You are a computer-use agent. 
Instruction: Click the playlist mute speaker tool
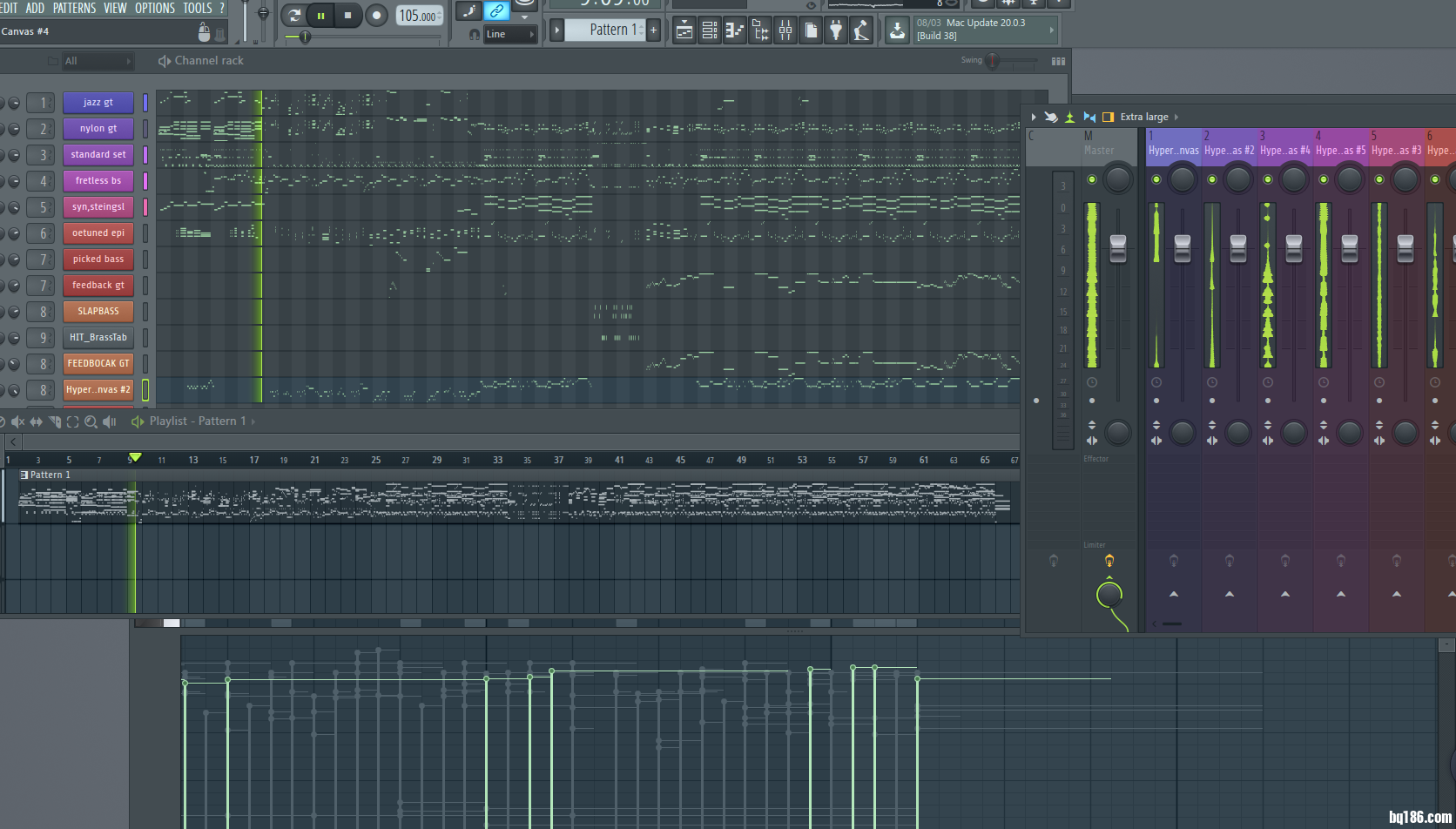coord(17,421)
